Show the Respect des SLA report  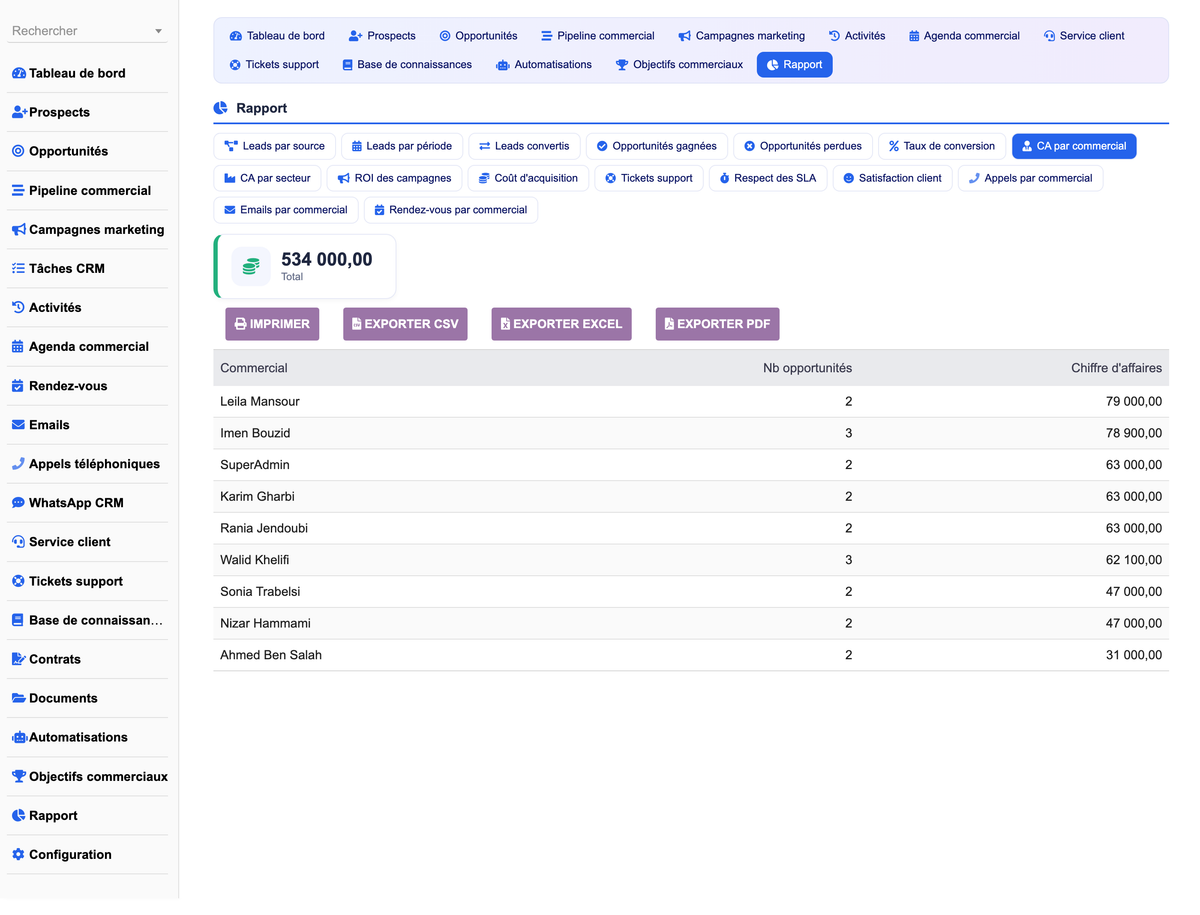[x=767, y=178]
